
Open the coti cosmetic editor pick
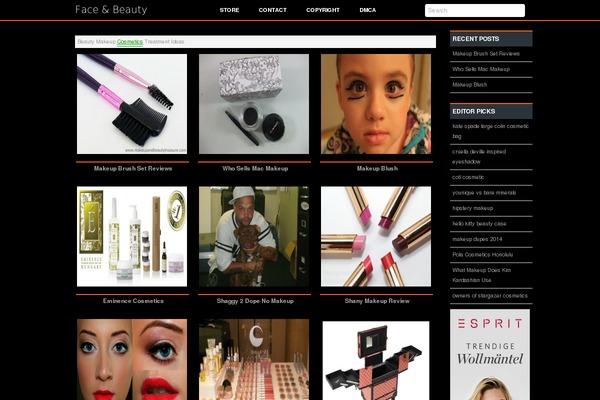coord(468,177)
